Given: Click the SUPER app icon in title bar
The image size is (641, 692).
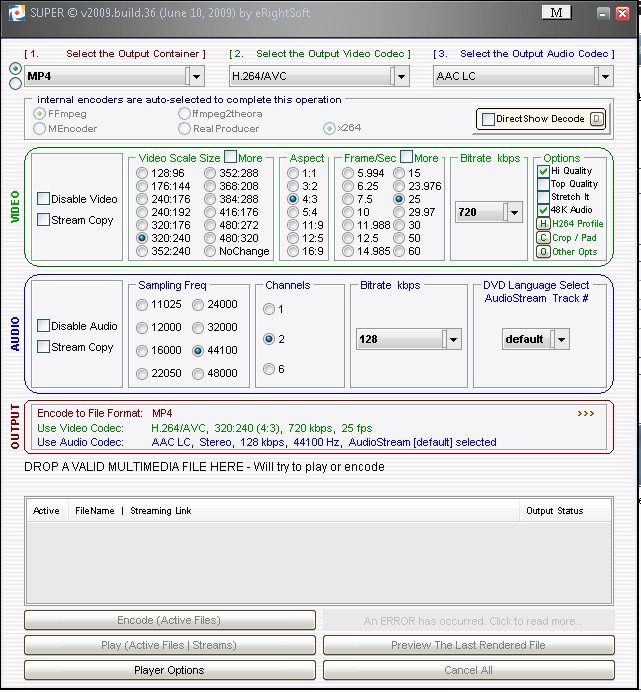Looking at the screenshot, I should 10,12.
